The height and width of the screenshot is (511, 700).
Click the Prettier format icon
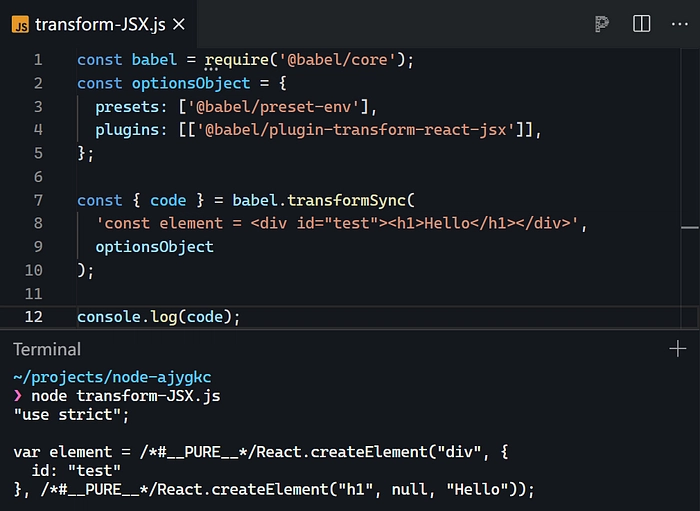(601, 25)
